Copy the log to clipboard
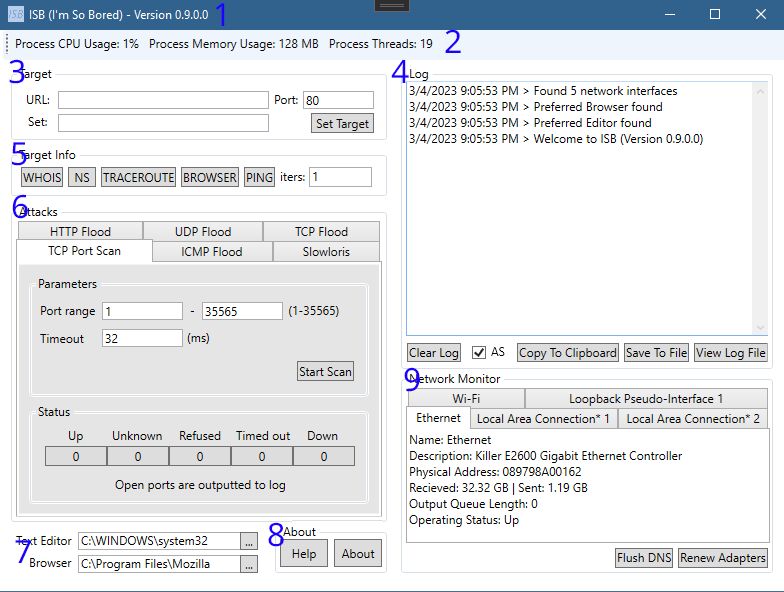Screen dimensions: 784x592 coord(568,352)
